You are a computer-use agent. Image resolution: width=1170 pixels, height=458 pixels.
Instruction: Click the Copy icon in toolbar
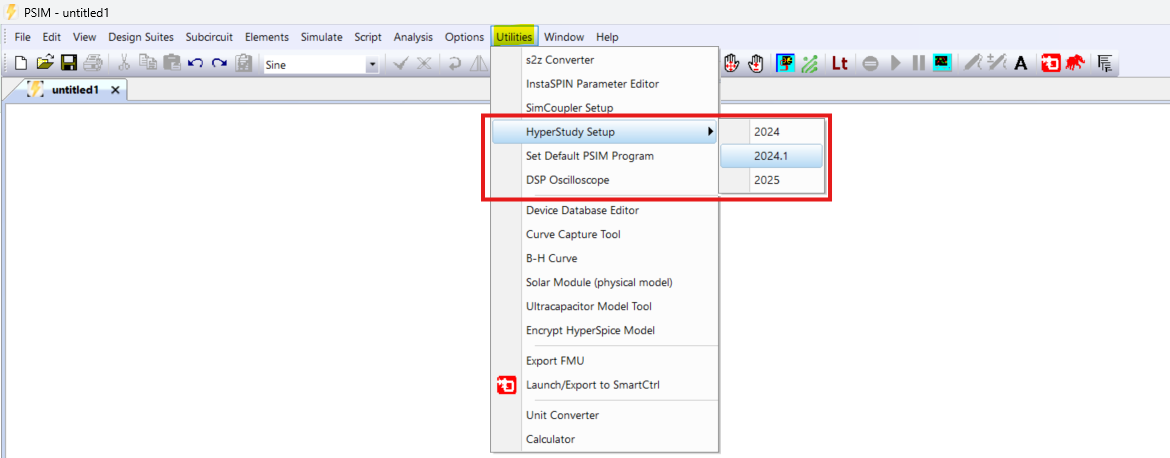[x=148, y=64]
